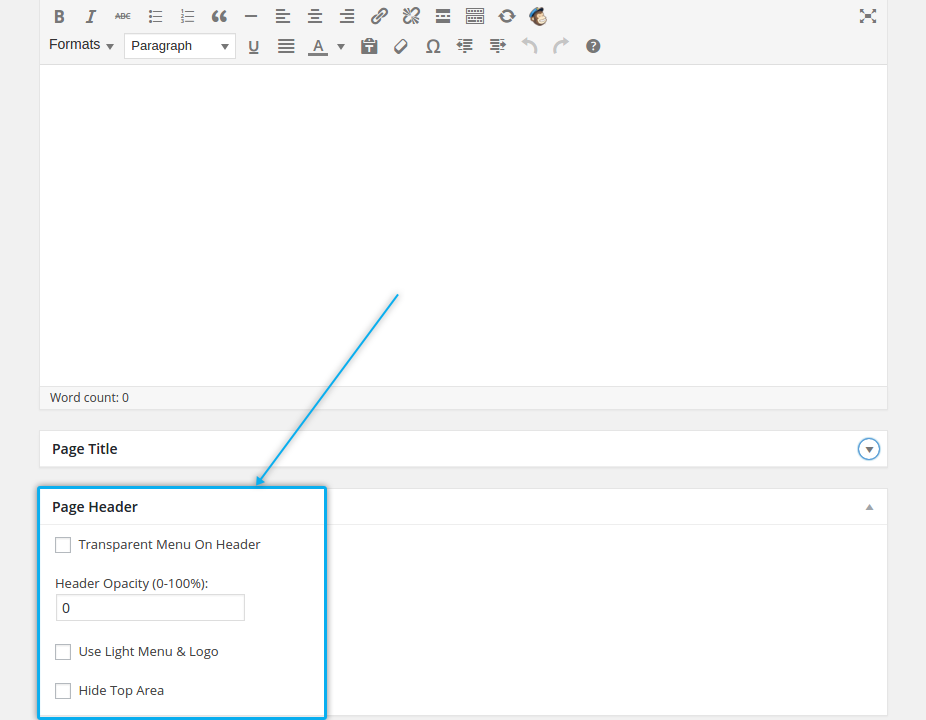
Task: Toggle bold formatting in the editor toolbar
Action: click(x=59, y=16)
